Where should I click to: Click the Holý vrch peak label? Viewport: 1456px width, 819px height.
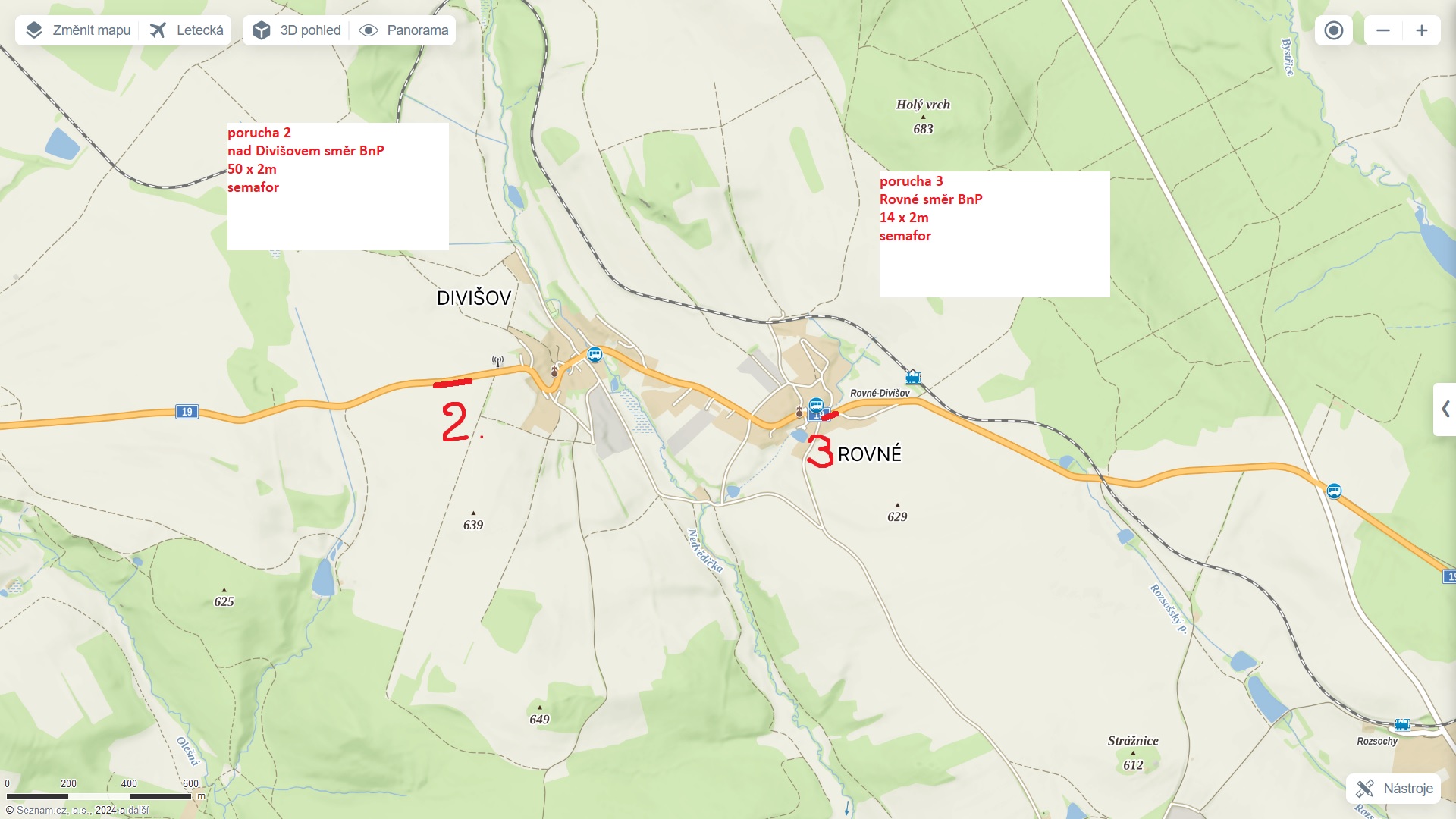[923, 105]
